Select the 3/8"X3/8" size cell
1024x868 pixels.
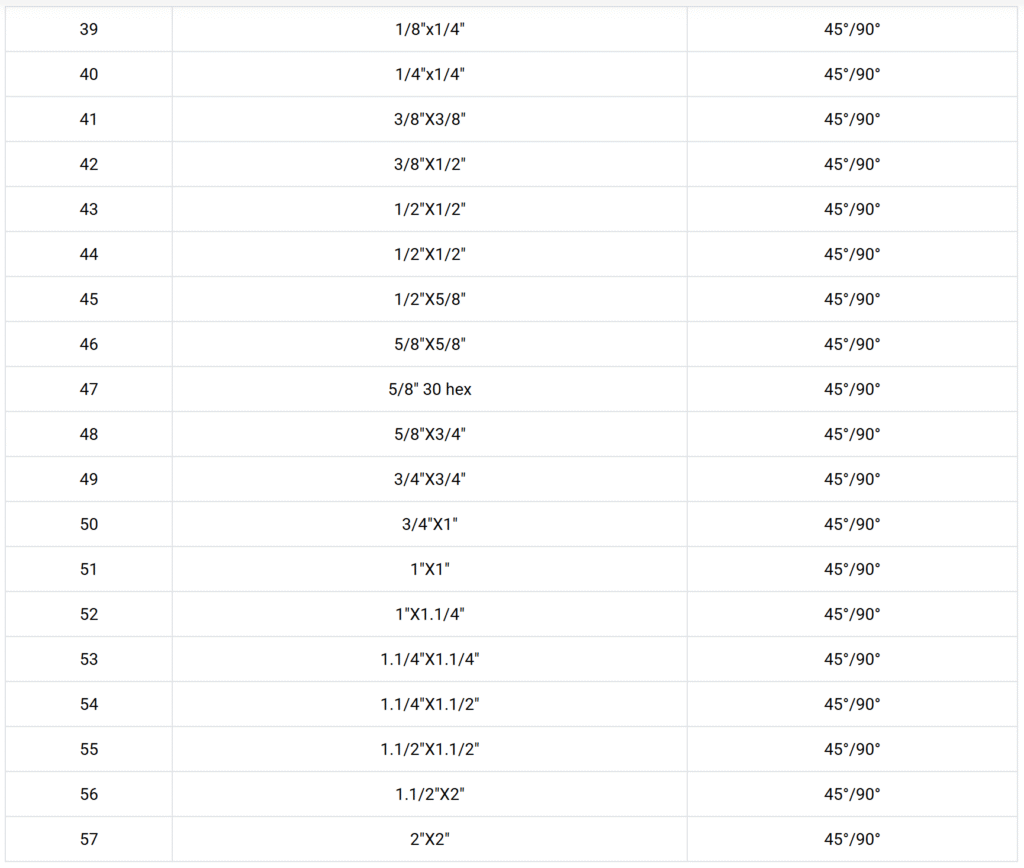click(430, 119)
